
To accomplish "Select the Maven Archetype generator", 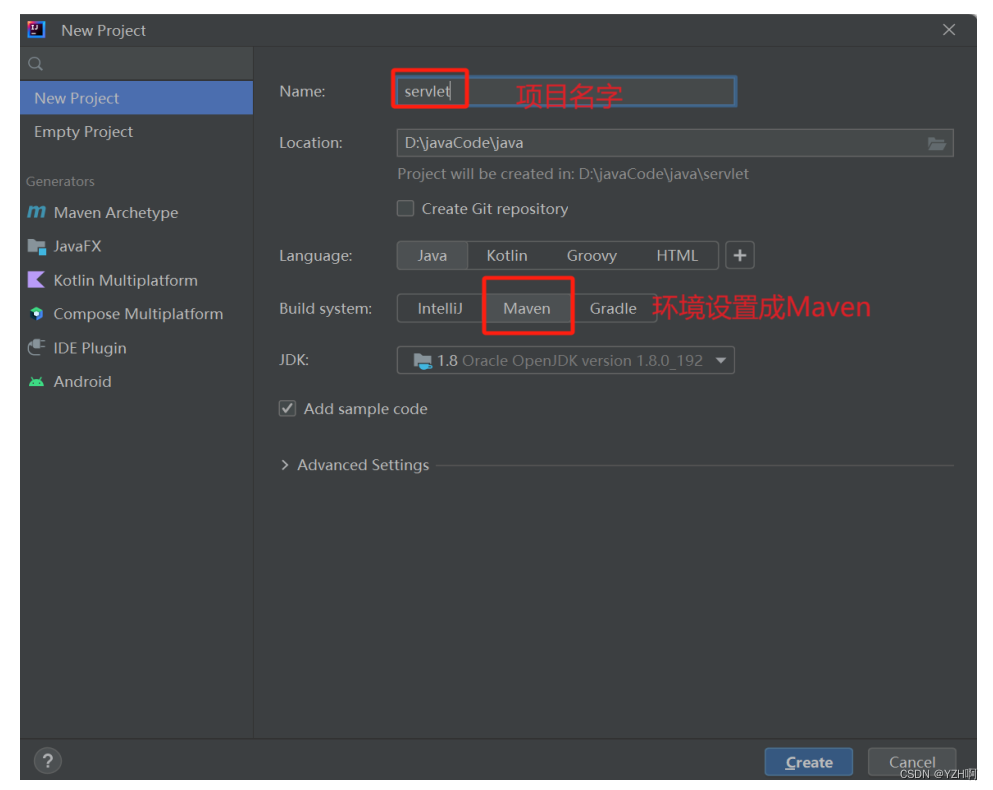I will tap(137, 212).
